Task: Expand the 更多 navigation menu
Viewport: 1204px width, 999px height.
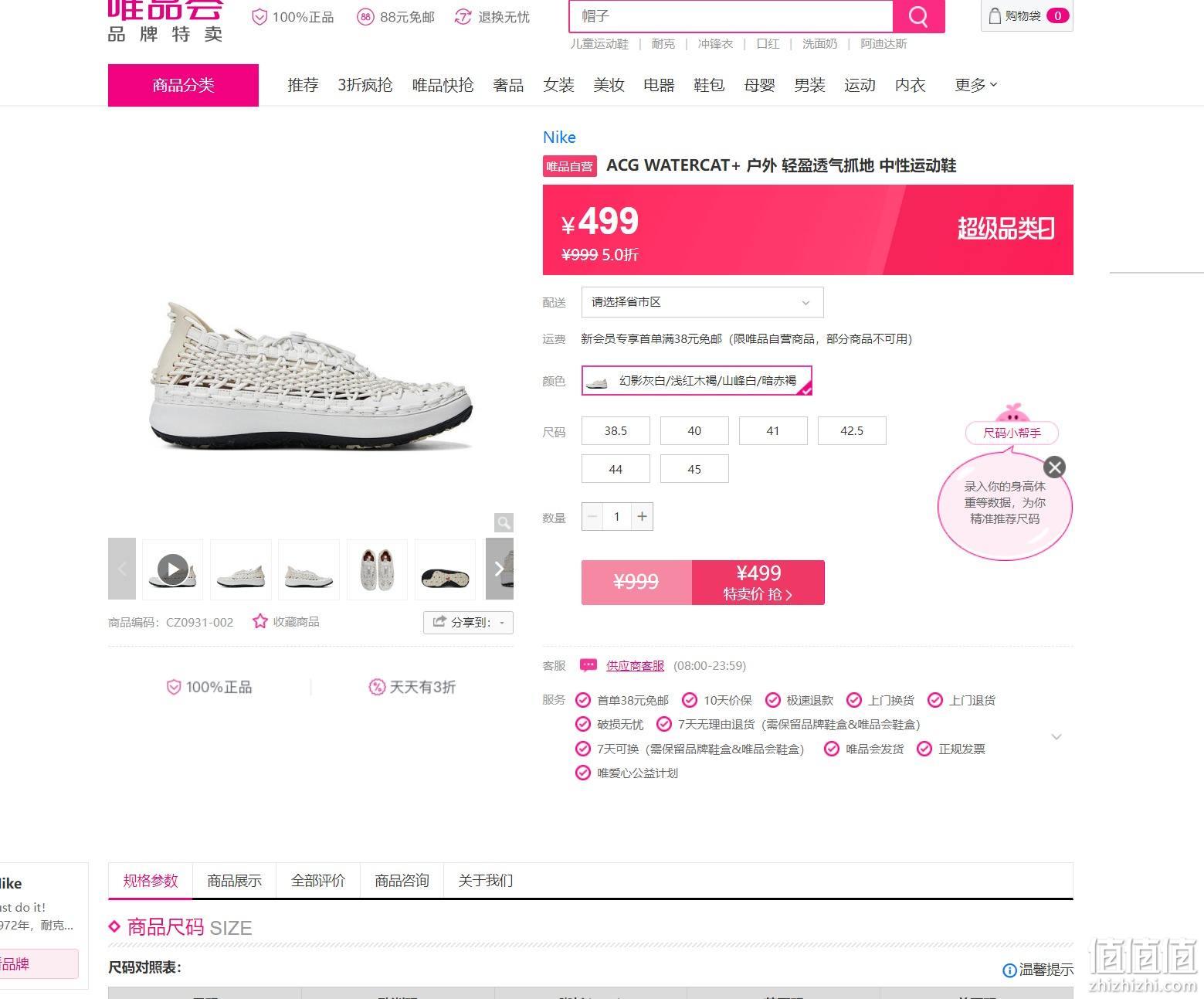Action: pos(976,85)
